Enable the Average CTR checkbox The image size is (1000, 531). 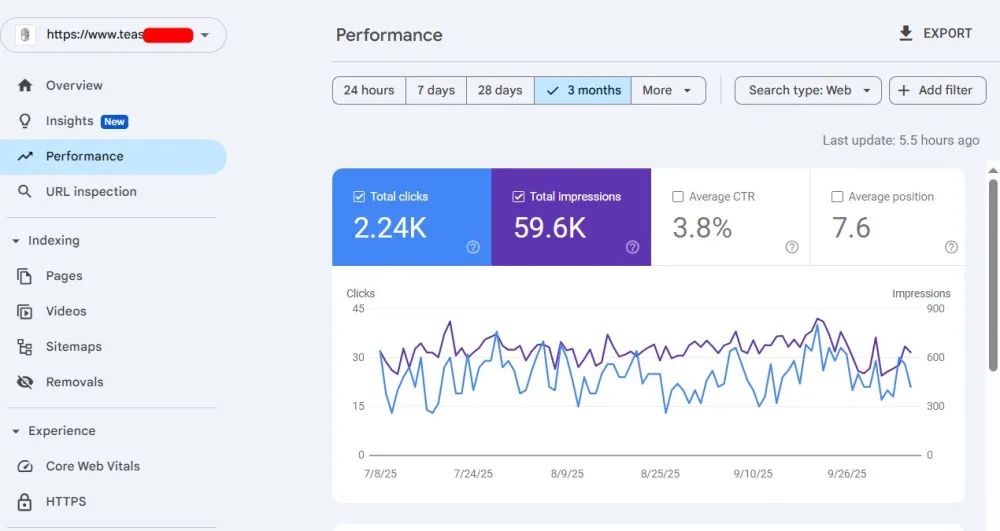[x=678, y=197]
